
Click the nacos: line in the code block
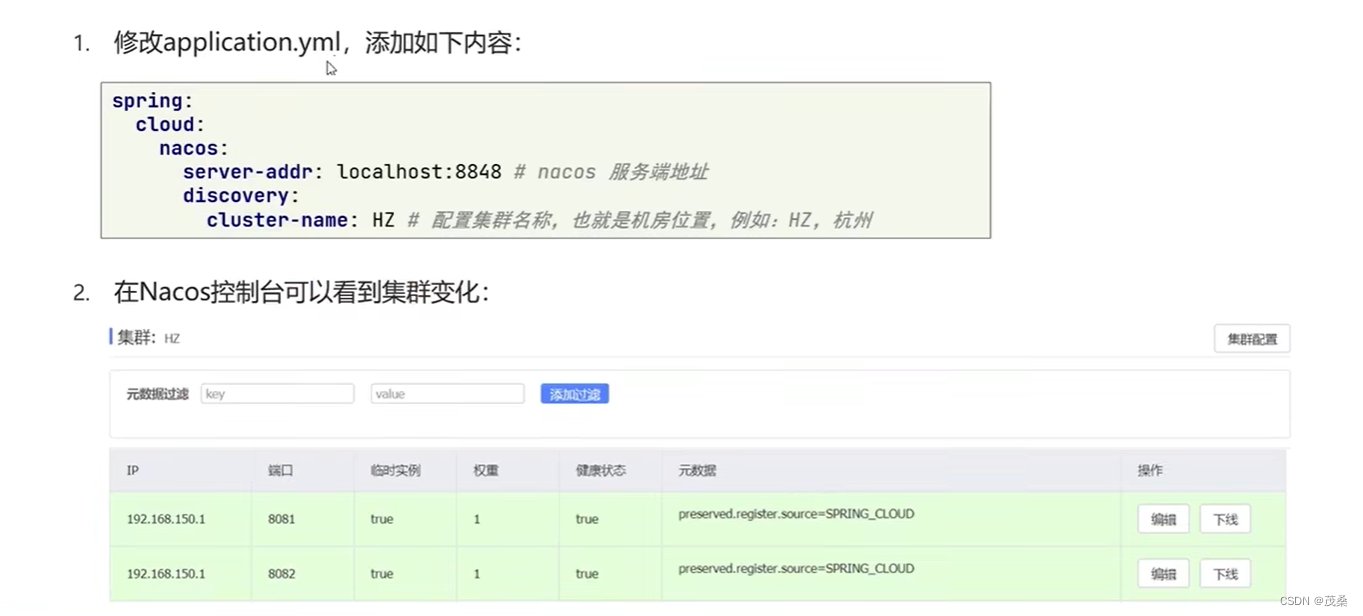point(194,148)
